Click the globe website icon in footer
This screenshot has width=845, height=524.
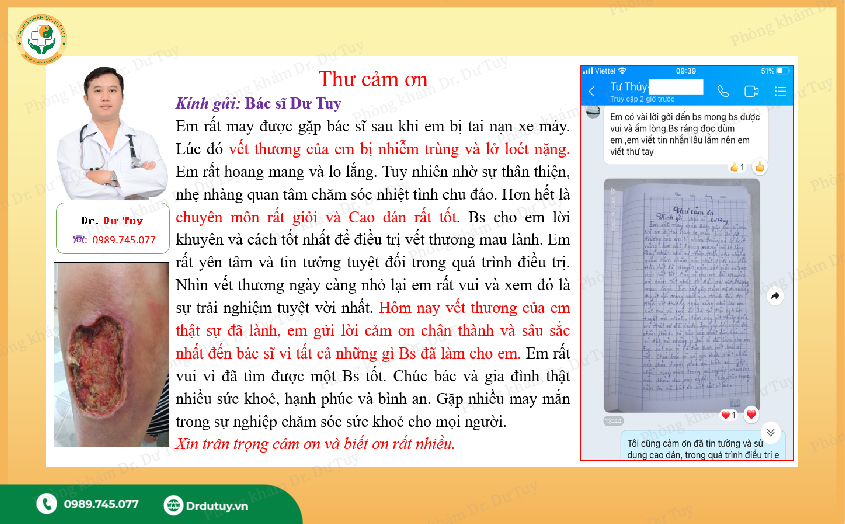coord(173,505)
